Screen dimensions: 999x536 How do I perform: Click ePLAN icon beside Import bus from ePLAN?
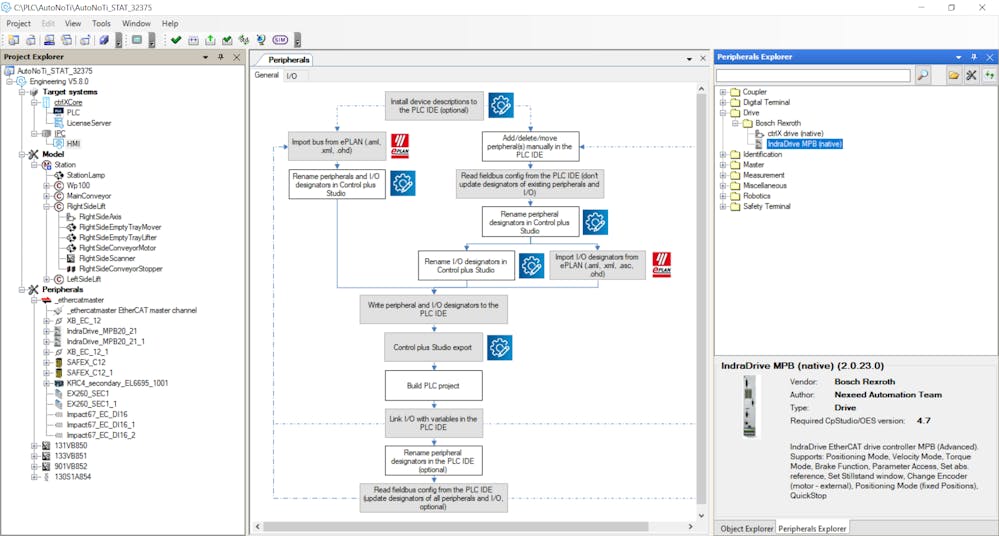tap(400, 146)
